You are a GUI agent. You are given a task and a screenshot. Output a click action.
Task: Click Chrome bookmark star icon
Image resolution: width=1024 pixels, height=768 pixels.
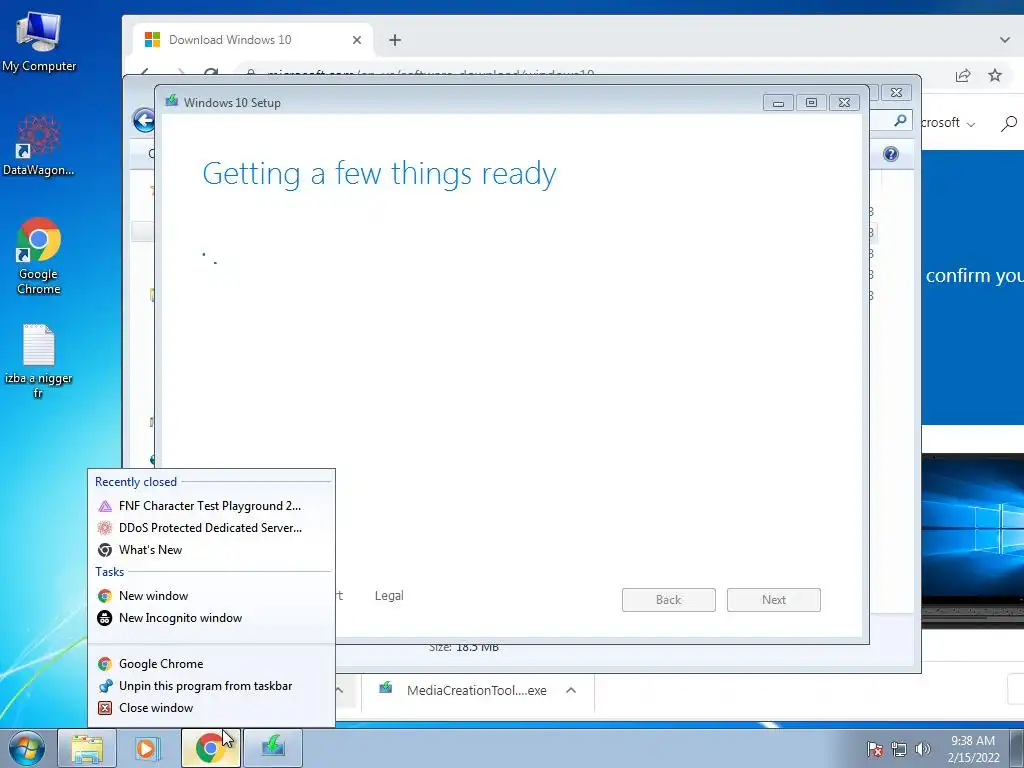(995, 75)
